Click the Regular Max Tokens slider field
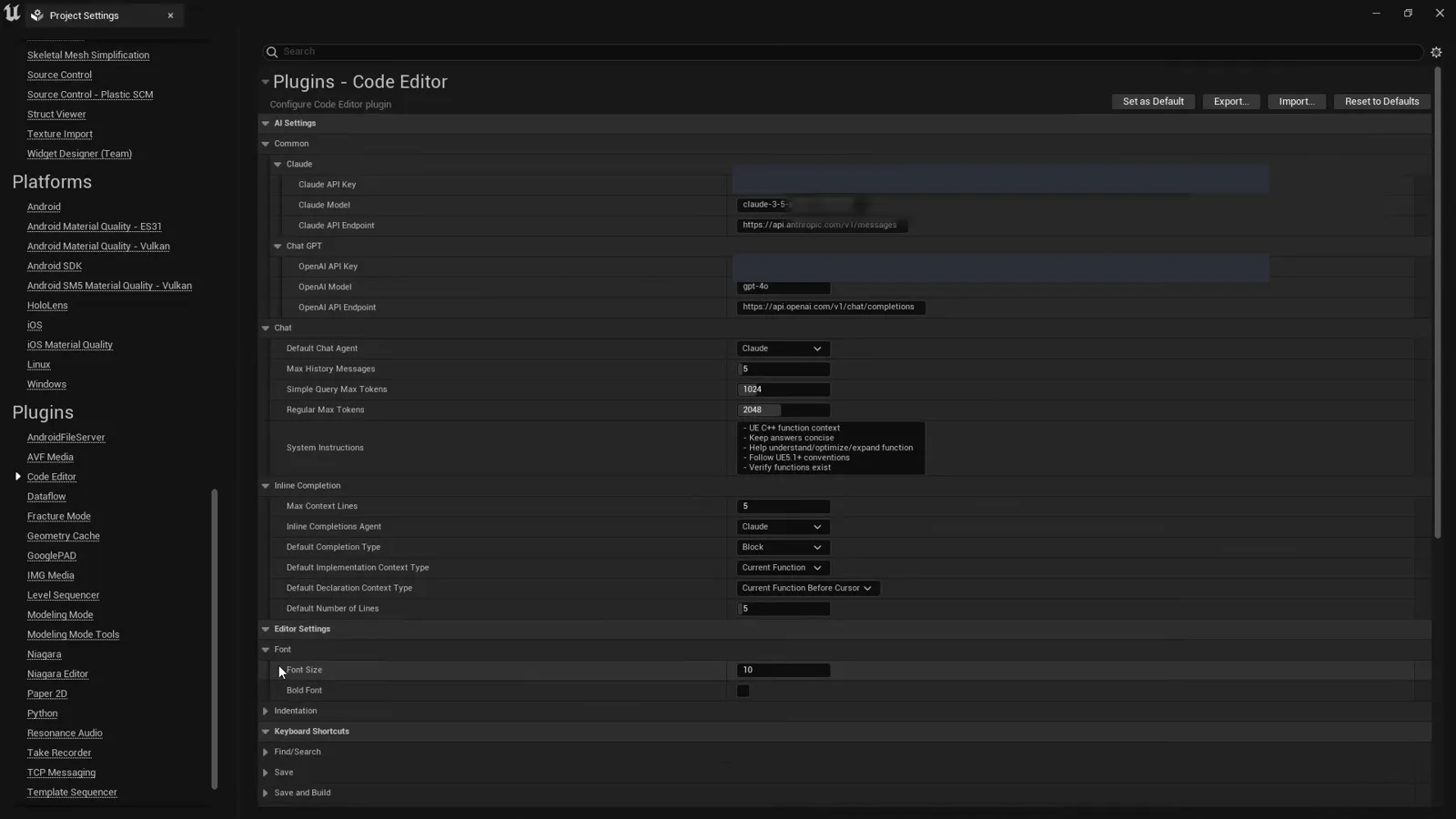The width and height of the screenshot is (1456, 819). click(x=783, y=410)
